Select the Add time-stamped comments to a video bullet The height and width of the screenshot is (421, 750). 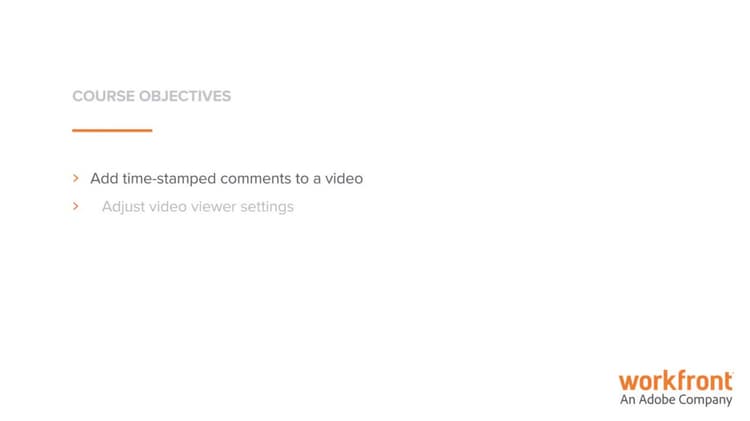[226, 178]
